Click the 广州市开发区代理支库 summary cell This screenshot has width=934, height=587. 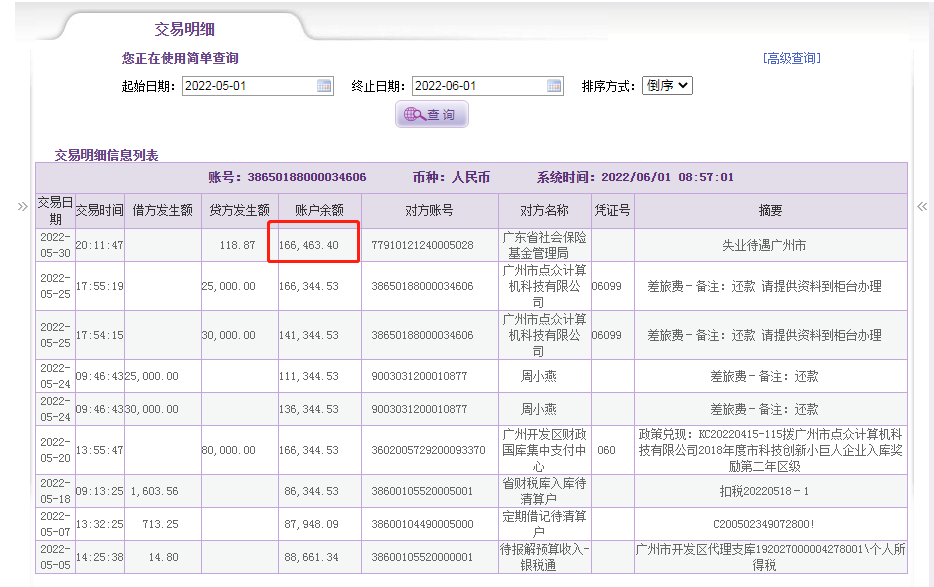click(771, 557)
